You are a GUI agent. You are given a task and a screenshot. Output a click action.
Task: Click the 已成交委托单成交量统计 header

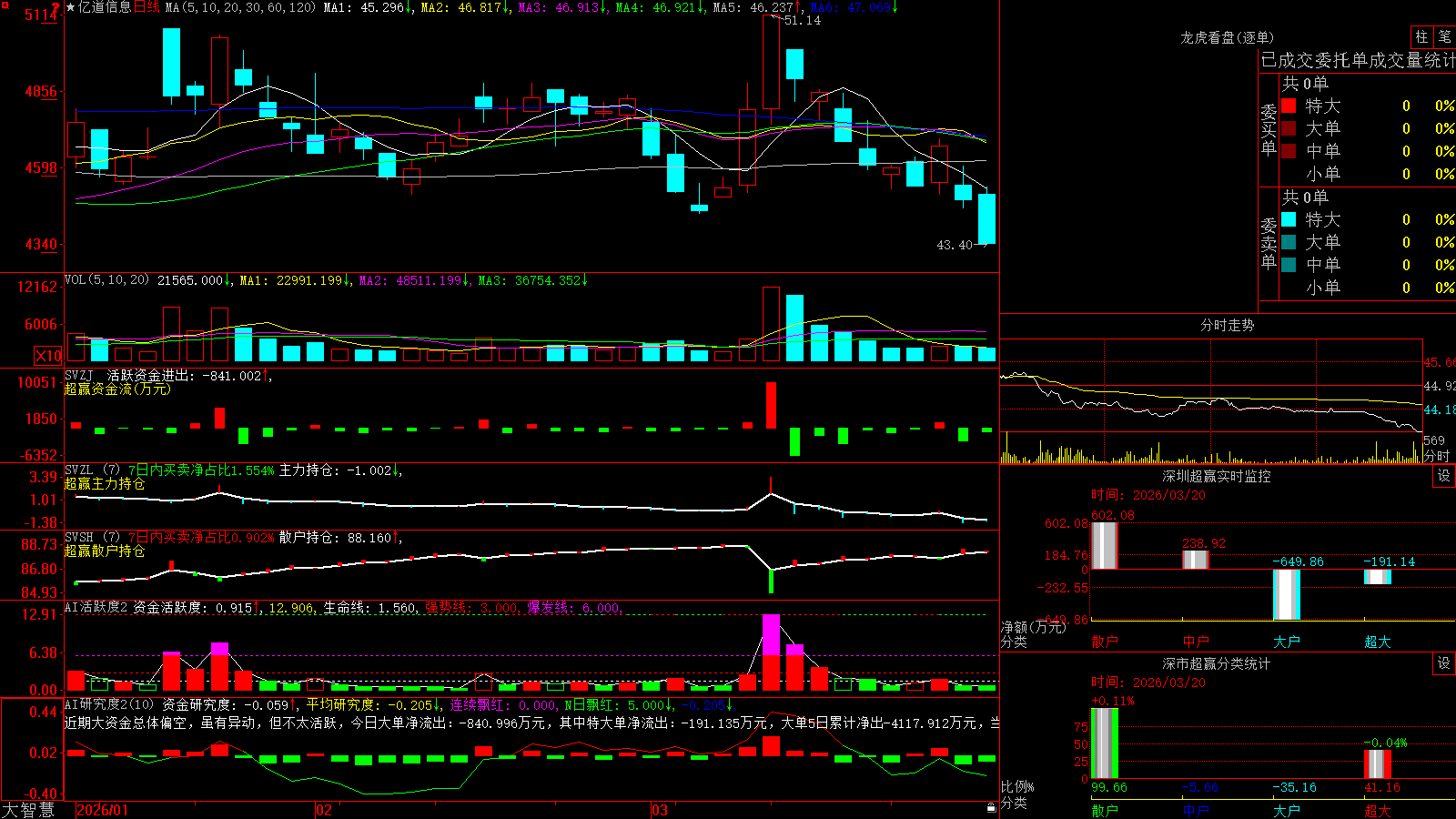pos(1358,60)
